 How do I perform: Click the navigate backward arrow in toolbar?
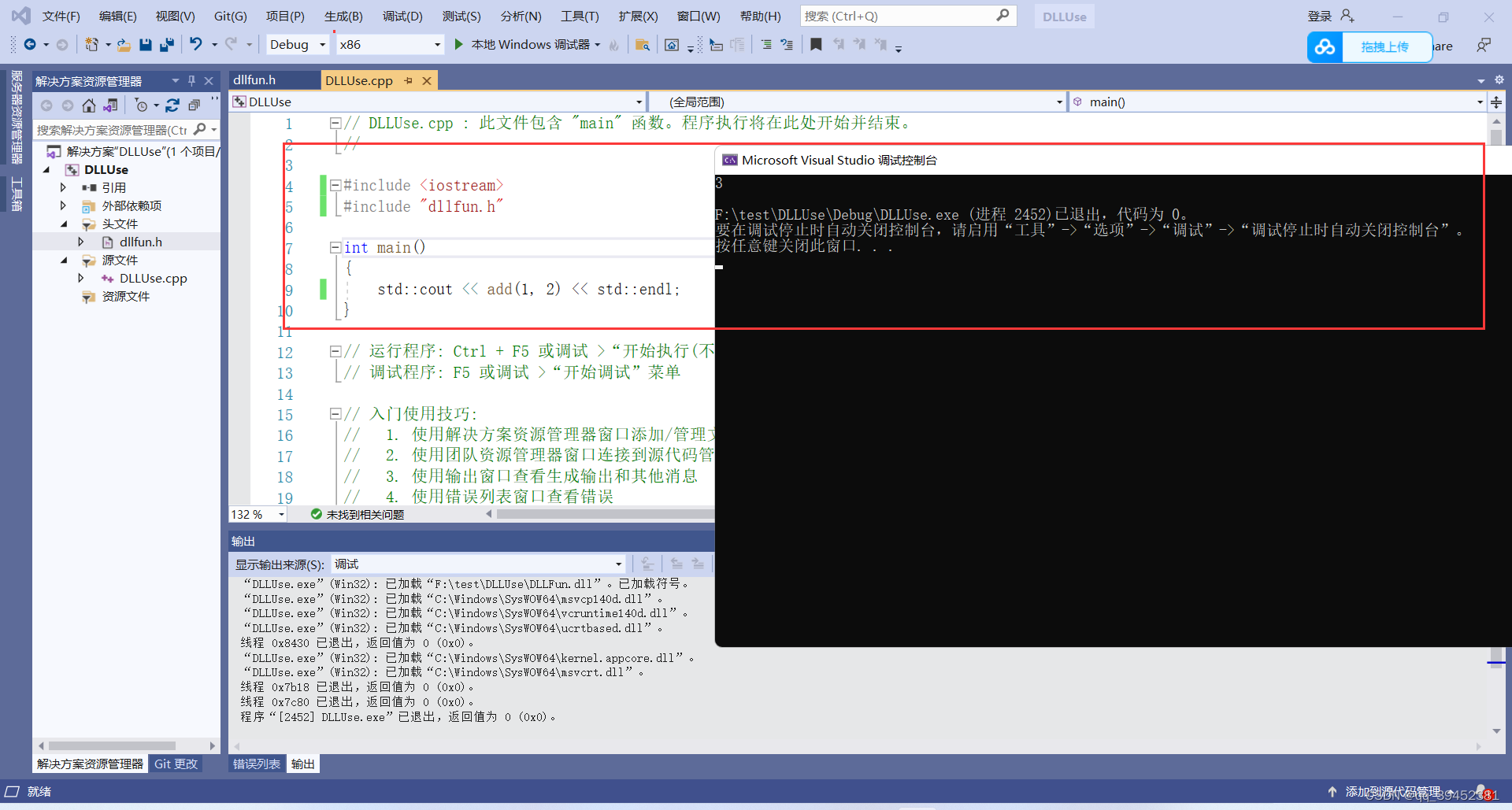30,45
